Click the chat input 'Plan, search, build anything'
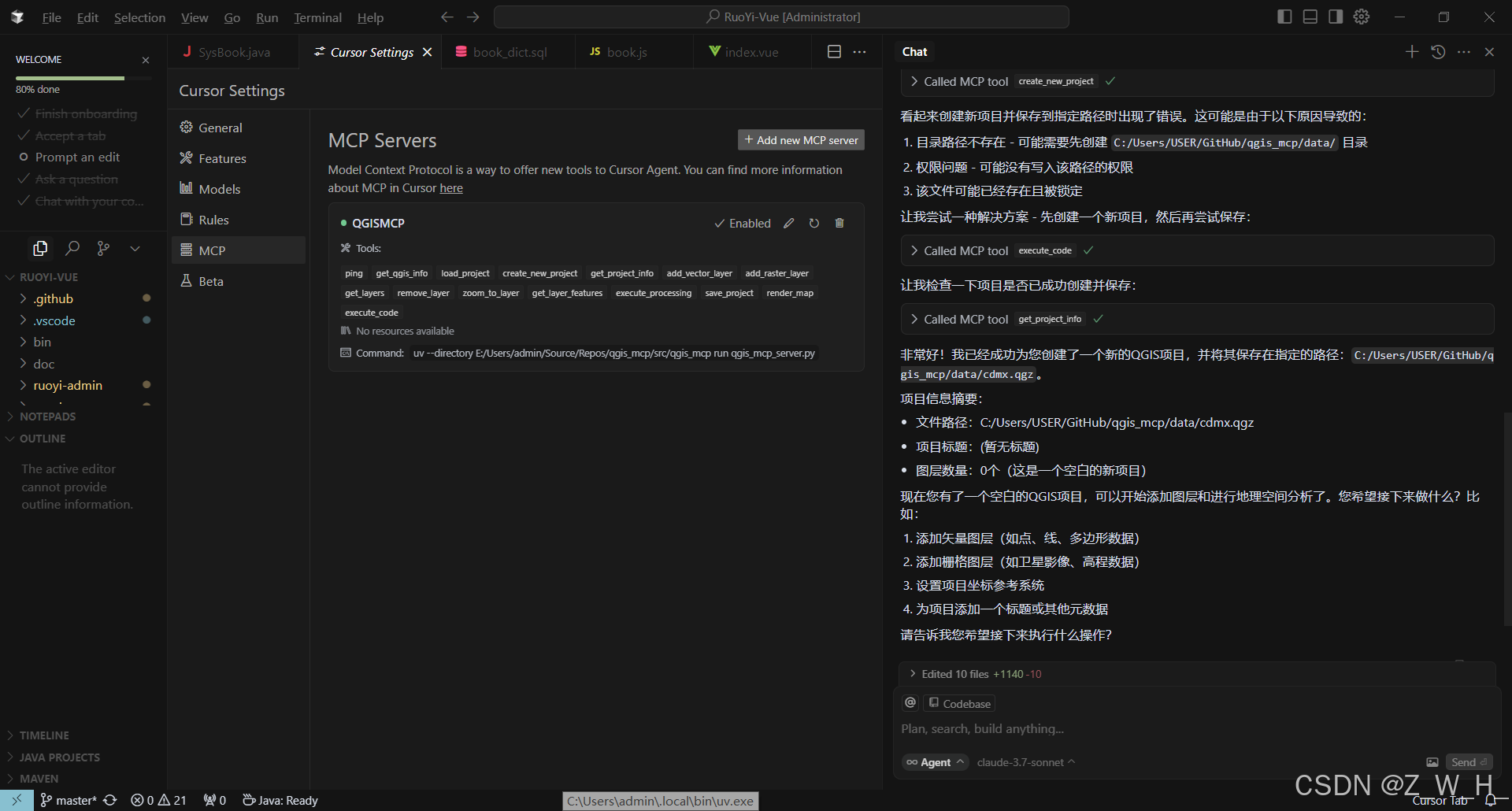 pyautogui.click(x=1196, y=729)
